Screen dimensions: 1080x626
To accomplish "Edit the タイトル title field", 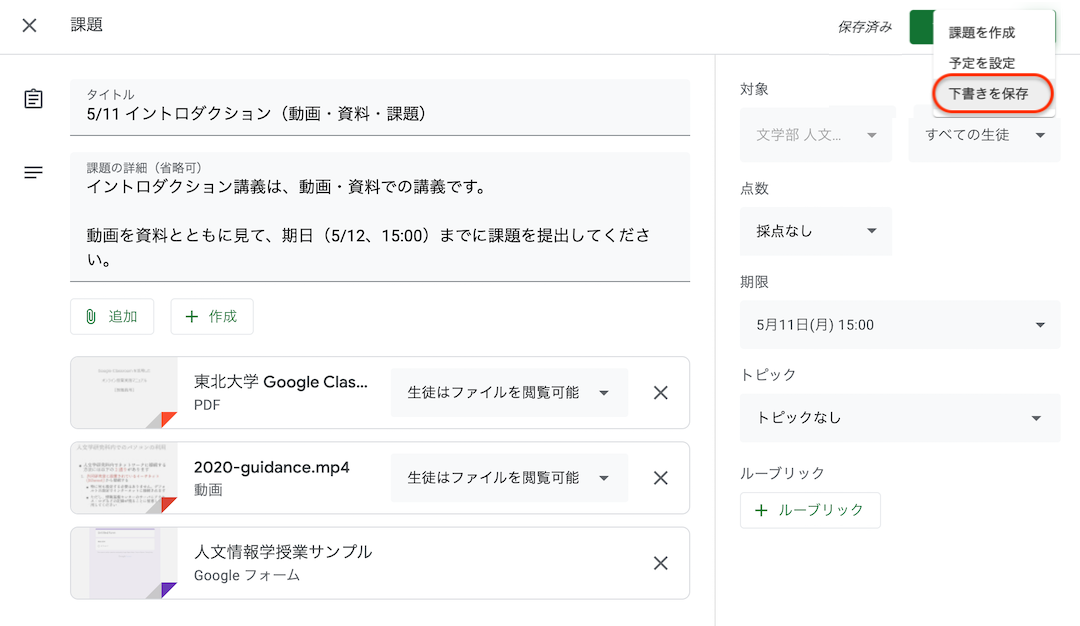I will pos(380,107).
